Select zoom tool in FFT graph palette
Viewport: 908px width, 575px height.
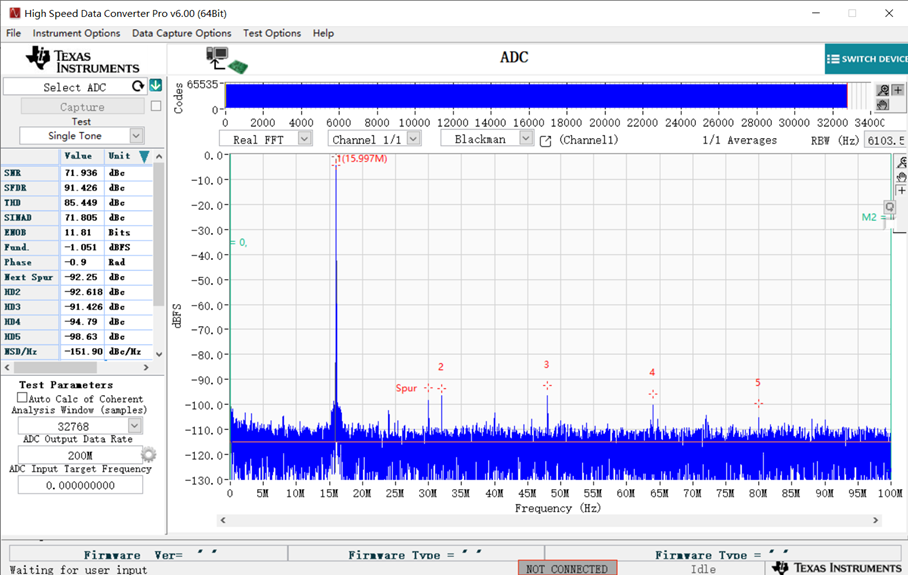tap(901, 163)
